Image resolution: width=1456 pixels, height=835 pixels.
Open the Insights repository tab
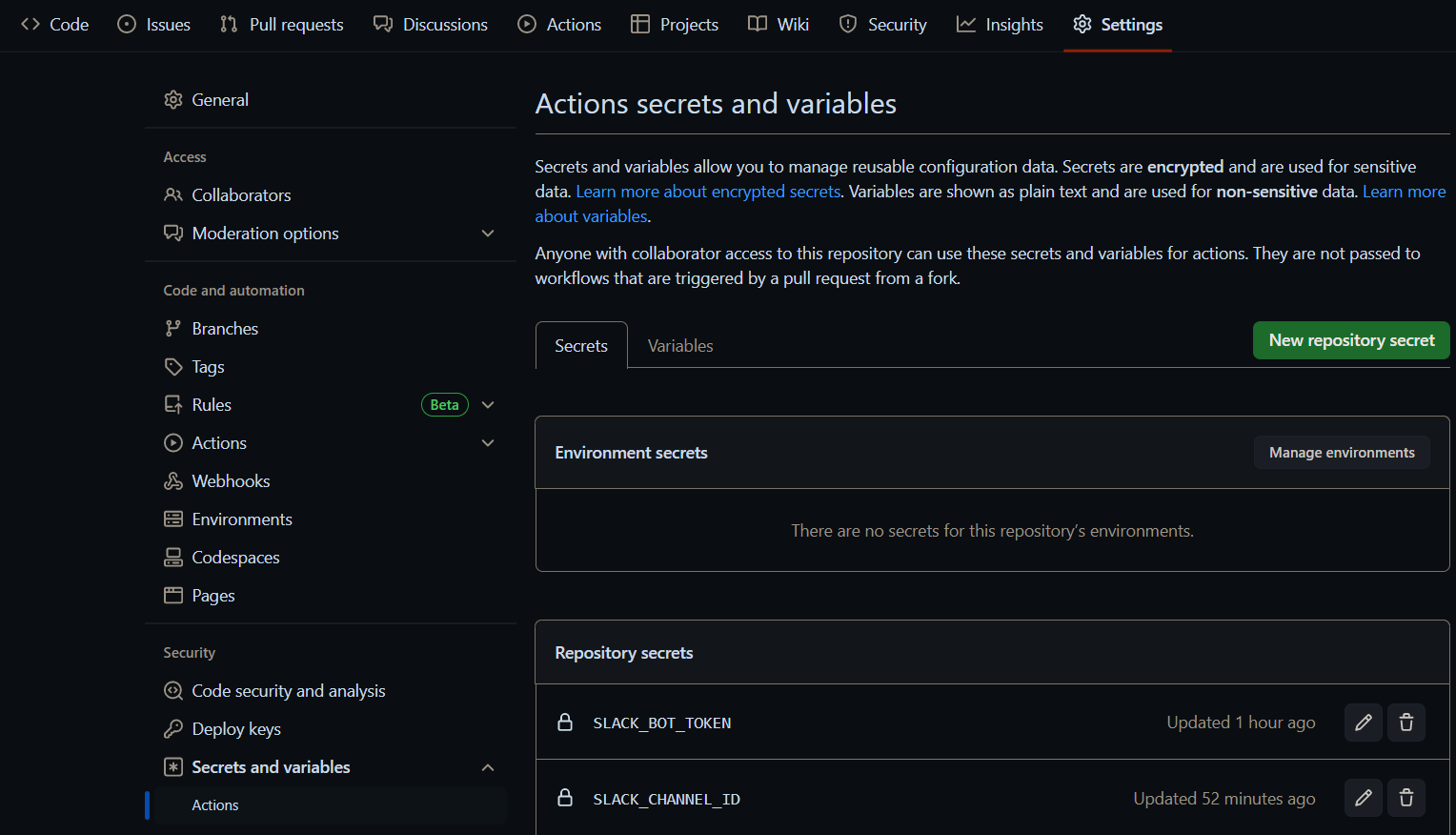[x=1000, y=25]
